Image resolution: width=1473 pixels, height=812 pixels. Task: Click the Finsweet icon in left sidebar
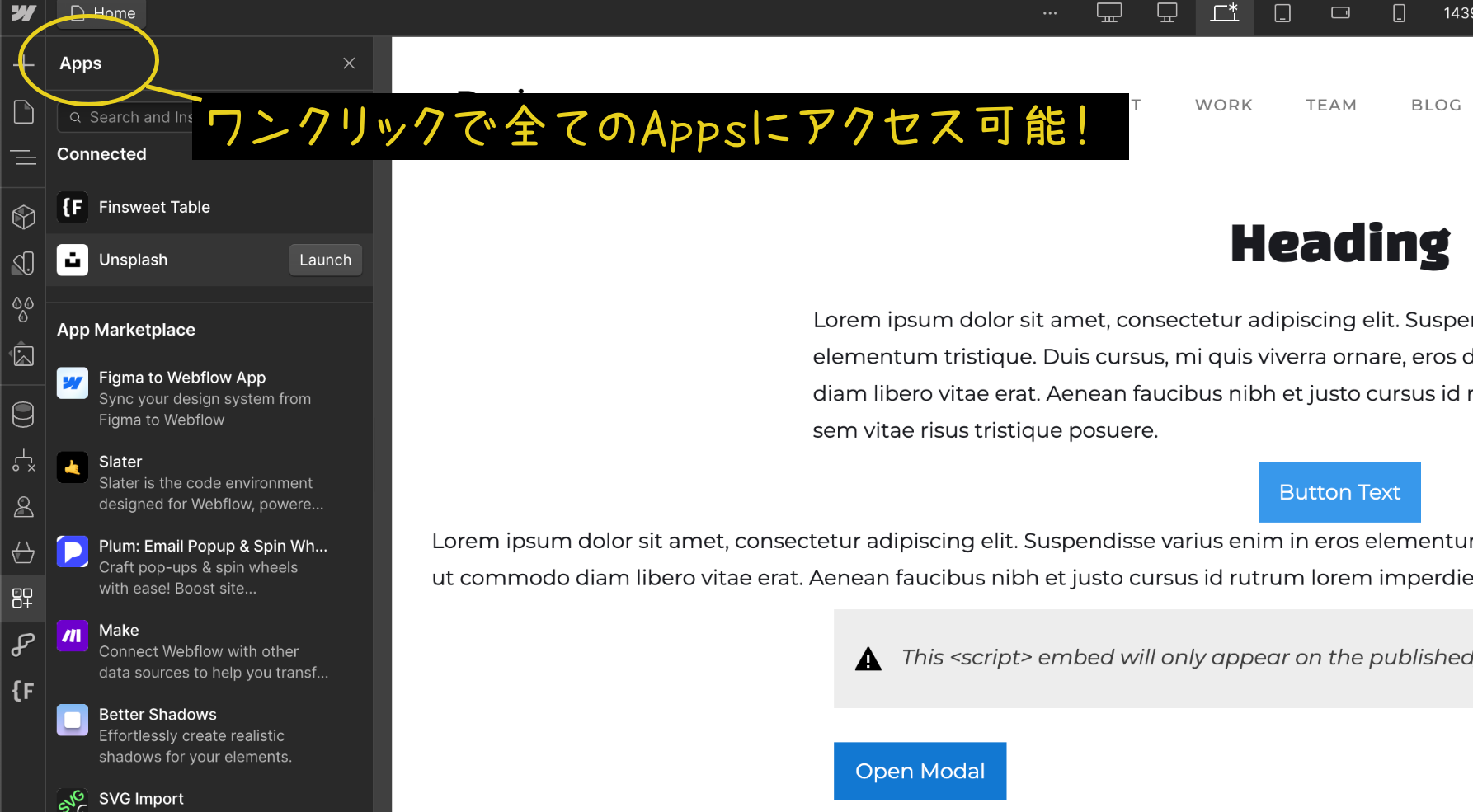[23, 690]
